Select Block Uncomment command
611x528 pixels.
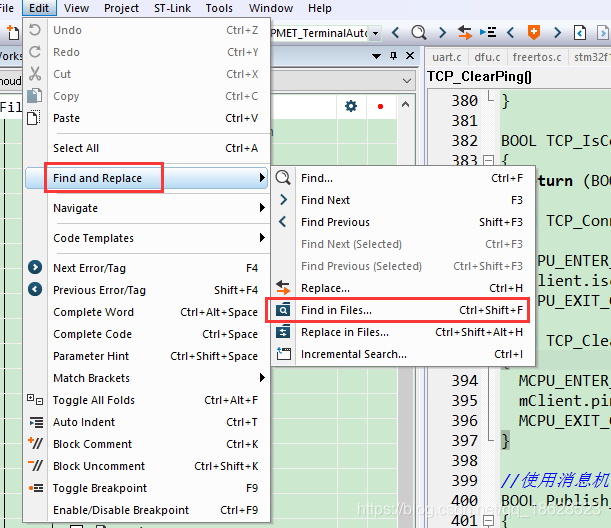click(x=146, y=466)
